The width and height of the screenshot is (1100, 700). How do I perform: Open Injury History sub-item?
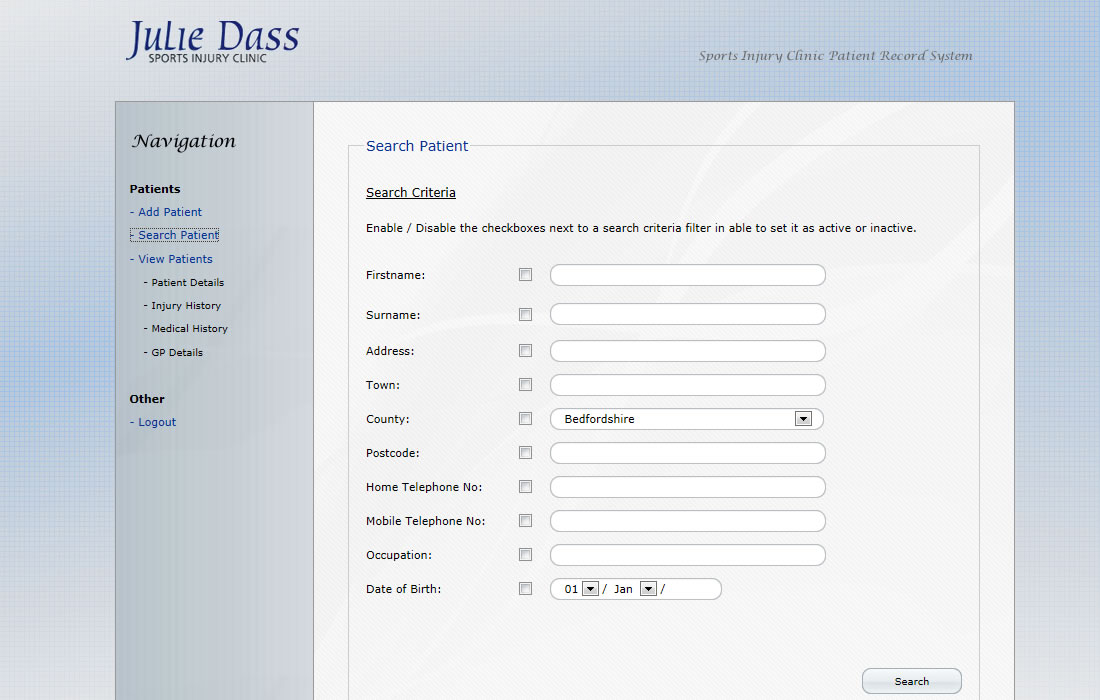pos(186,306)
